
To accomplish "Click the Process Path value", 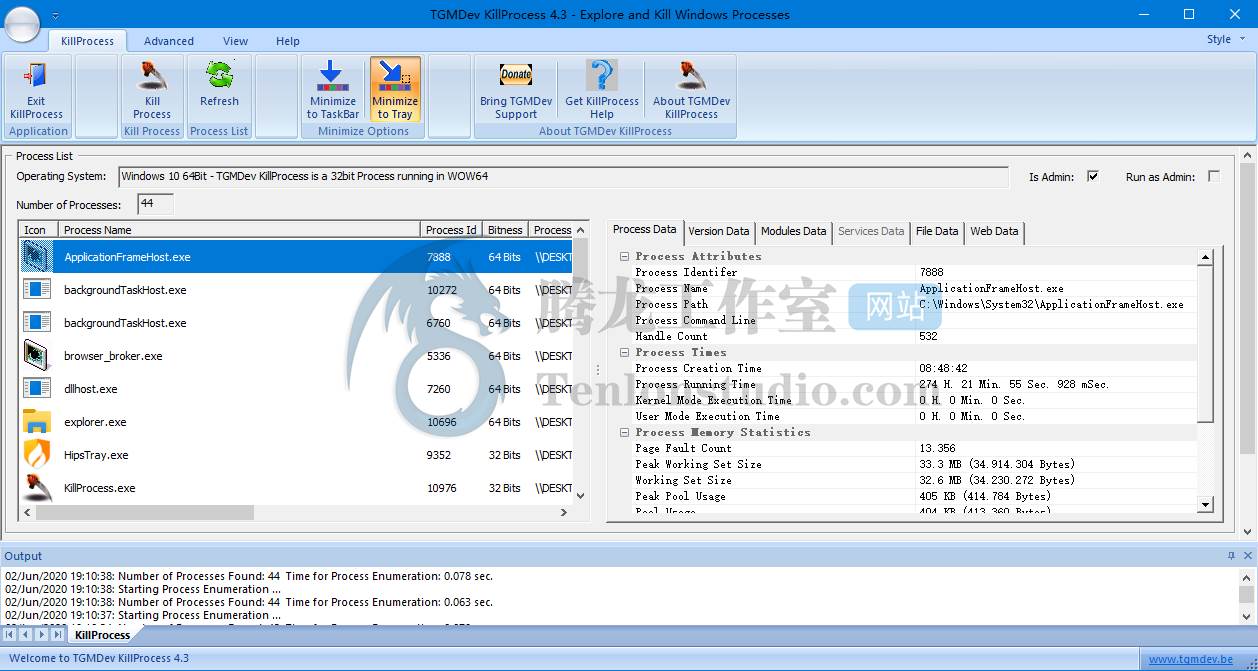I will pos(1051,304).
